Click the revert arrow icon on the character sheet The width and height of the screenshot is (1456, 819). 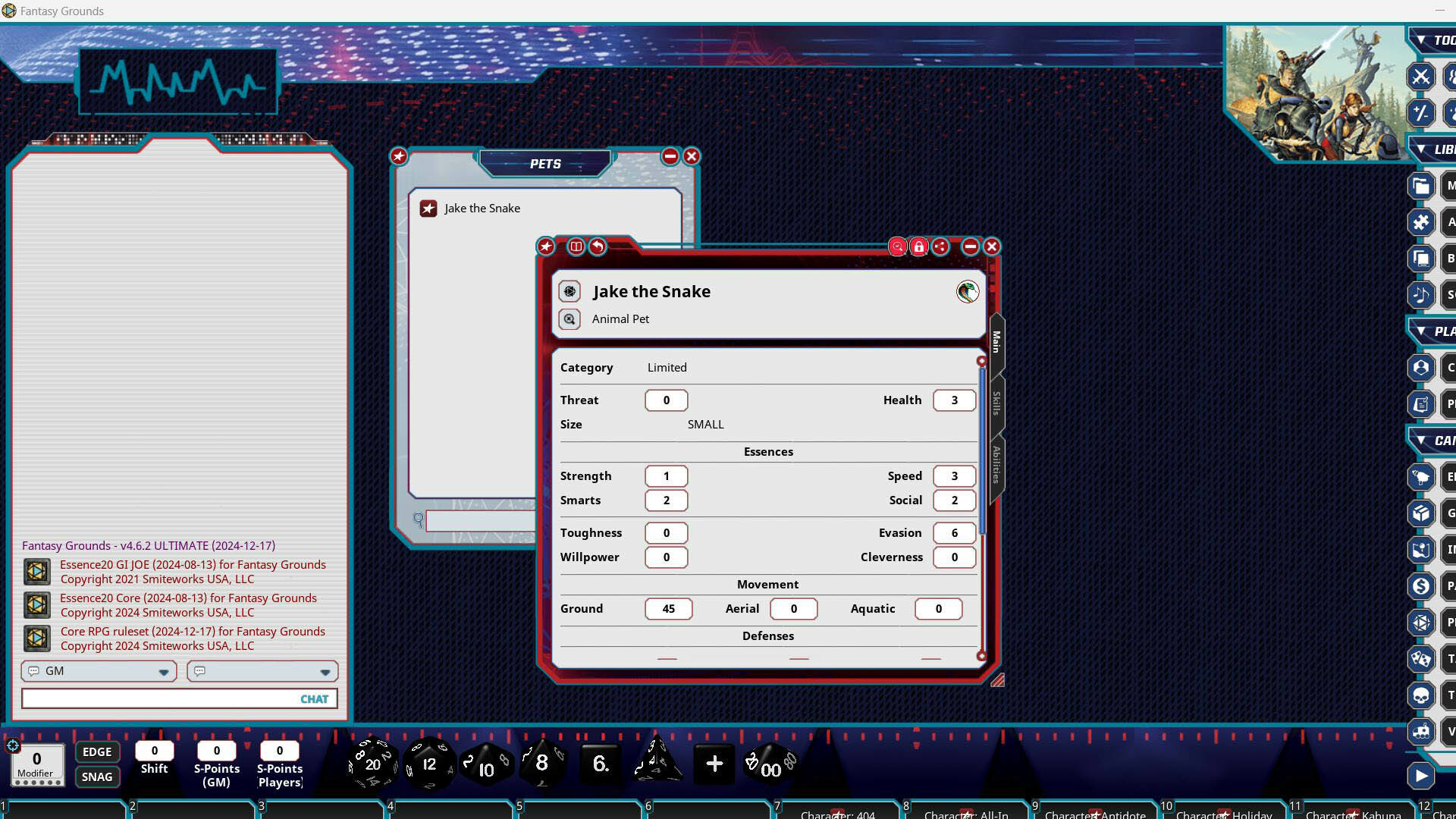596,246
